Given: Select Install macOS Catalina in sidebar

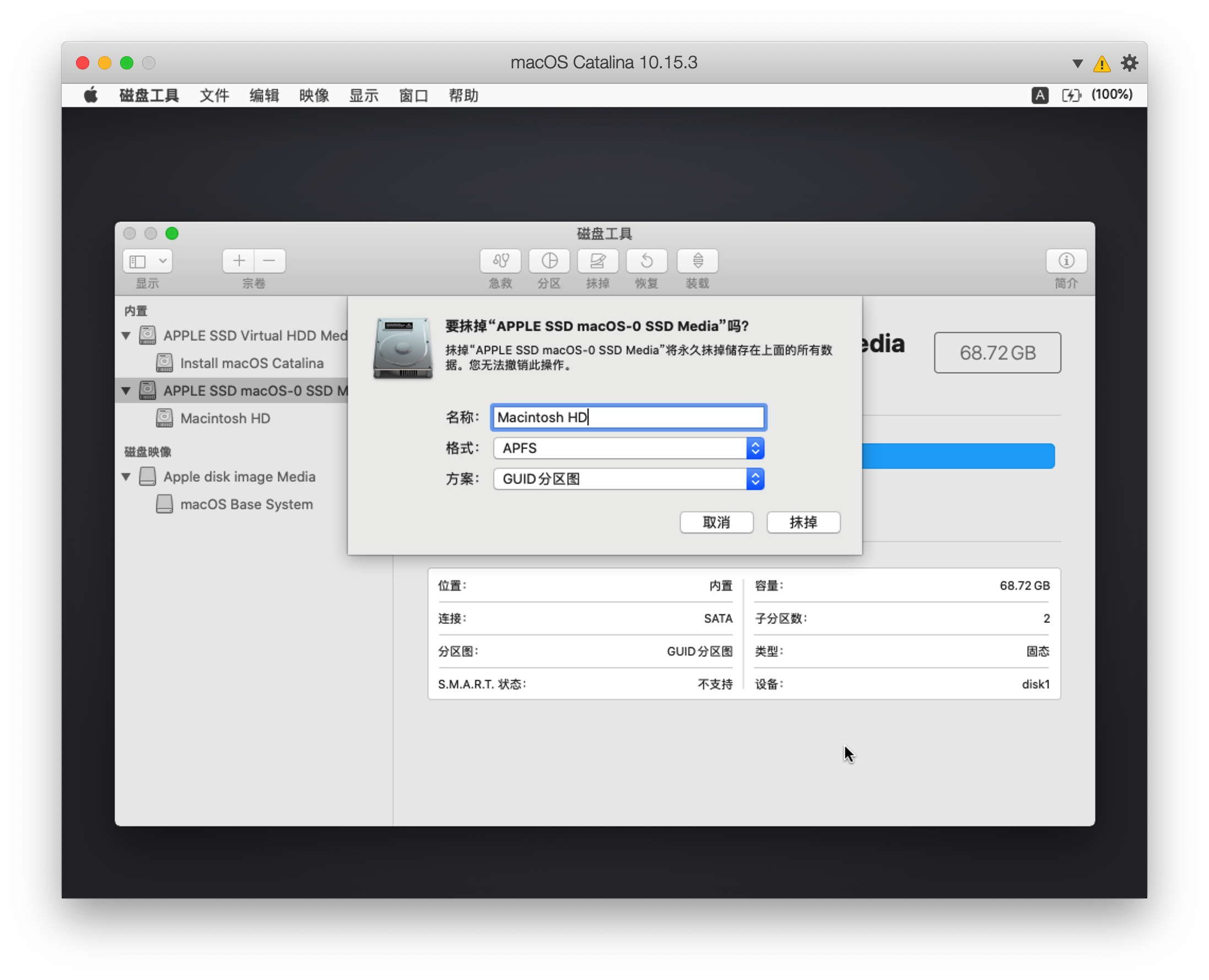Looking at the screenshot, I should tap(252, 363).
